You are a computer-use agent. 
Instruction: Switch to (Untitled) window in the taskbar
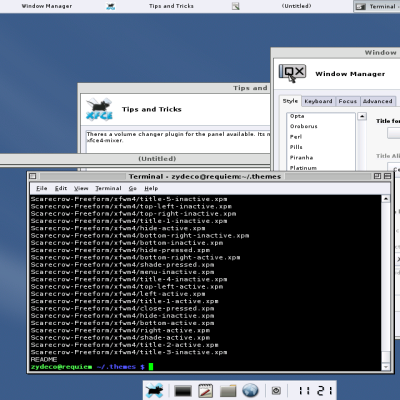click(x=296, y=6)
